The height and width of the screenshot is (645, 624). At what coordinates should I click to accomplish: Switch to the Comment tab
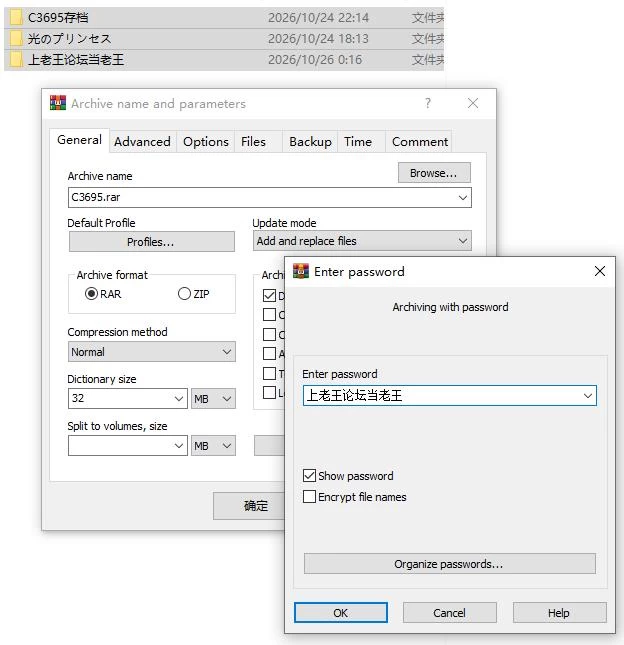pos(420,142)
